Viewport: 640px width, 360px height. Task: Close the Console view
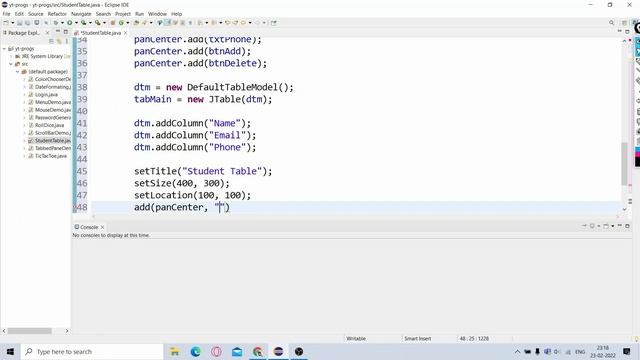102,227
